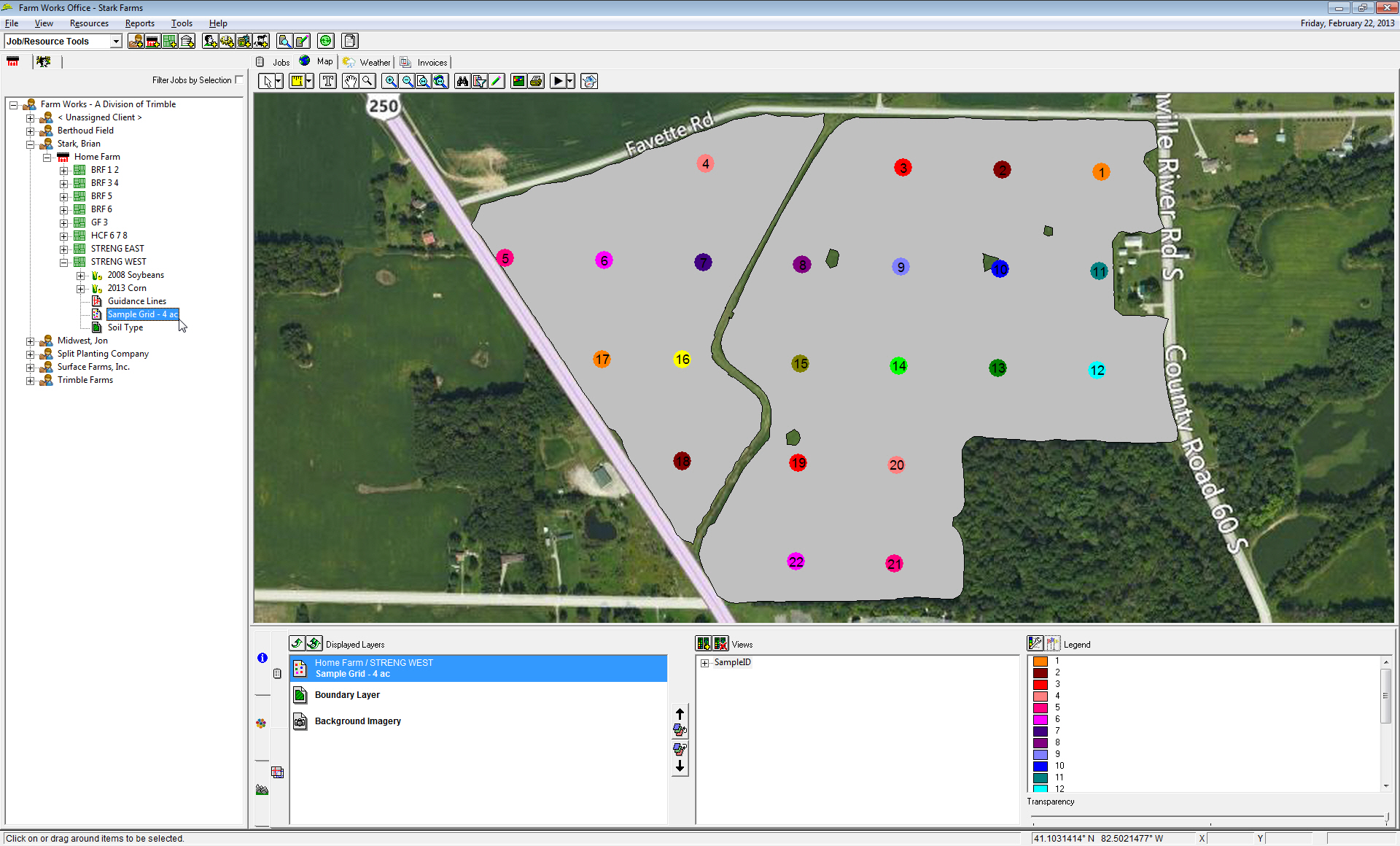This screenshot has height=846, width=1400.
Task: Open the Tools menu
Action: coord(182,23)
